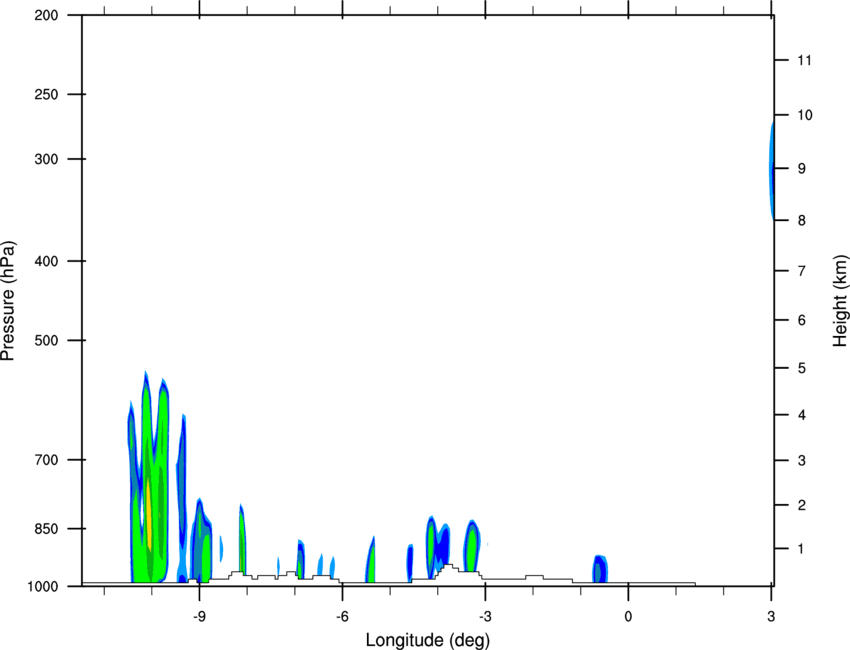850x650 pixels.
Task: Pick the 3 longitude tick label
Action: coord(771,617)
